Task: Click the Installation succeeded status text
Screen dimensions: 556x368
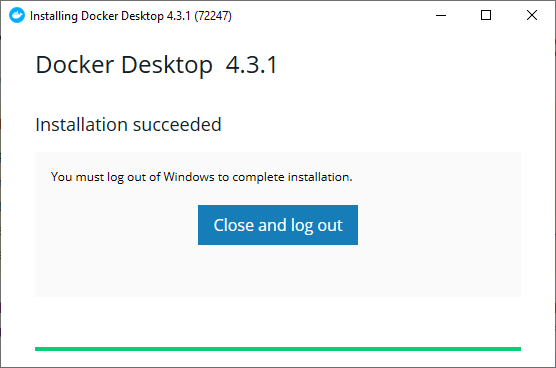Action: click(128, 124)
